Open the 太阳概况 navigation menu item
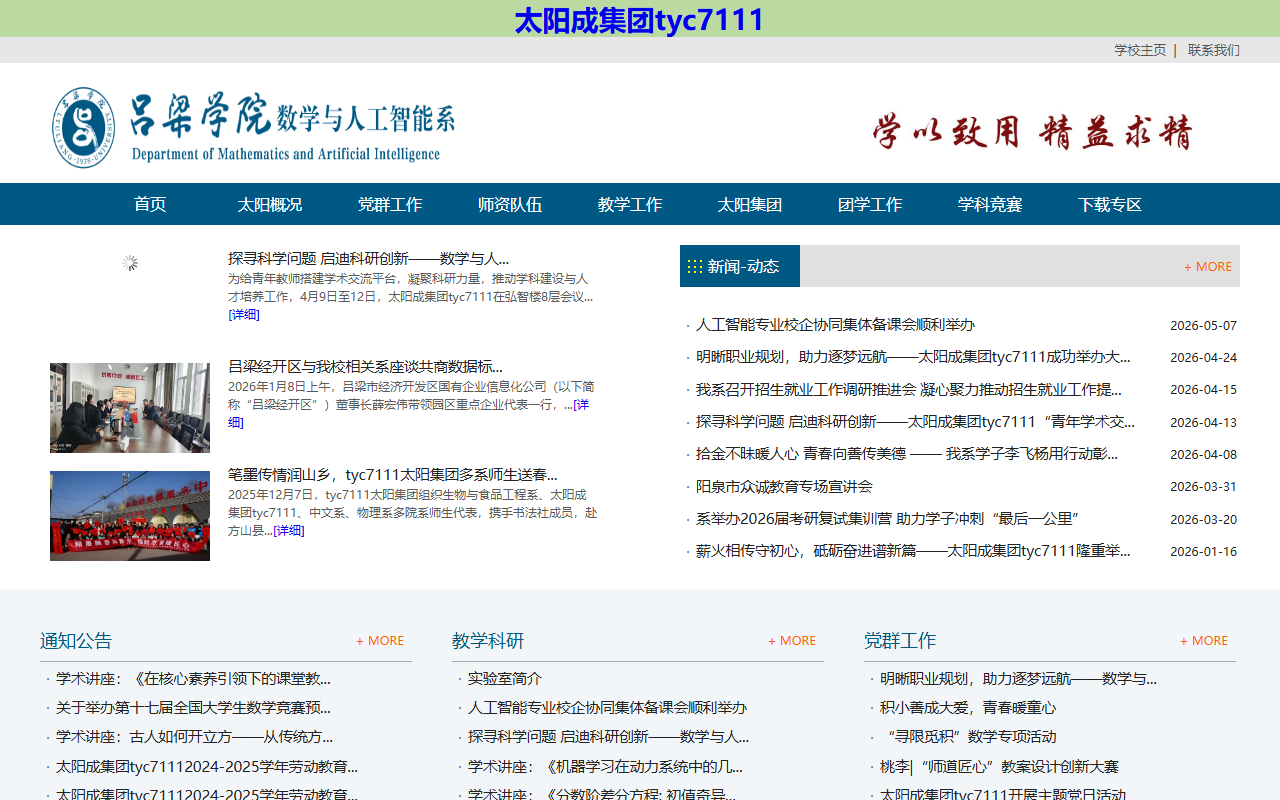This screenshot has width=1280, height=800. (x=270, y=205)
